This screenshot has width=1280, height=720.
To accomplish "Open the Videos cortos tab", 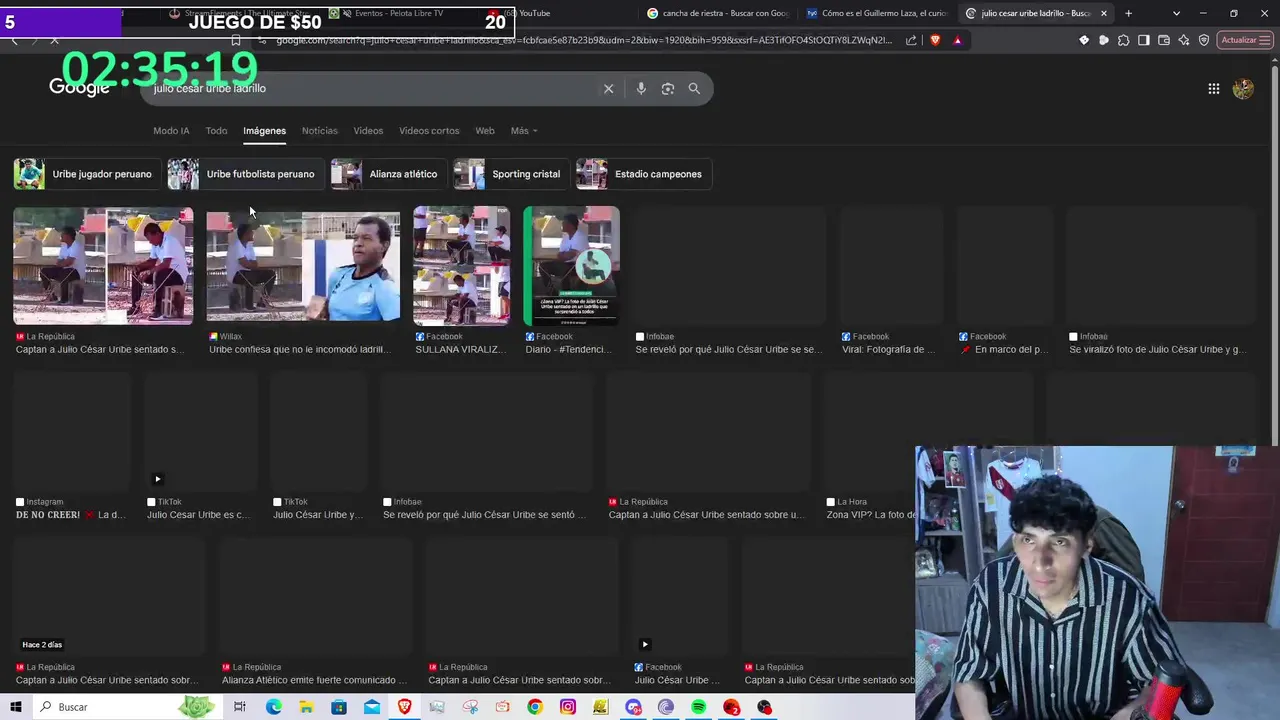I will point(429,131).
